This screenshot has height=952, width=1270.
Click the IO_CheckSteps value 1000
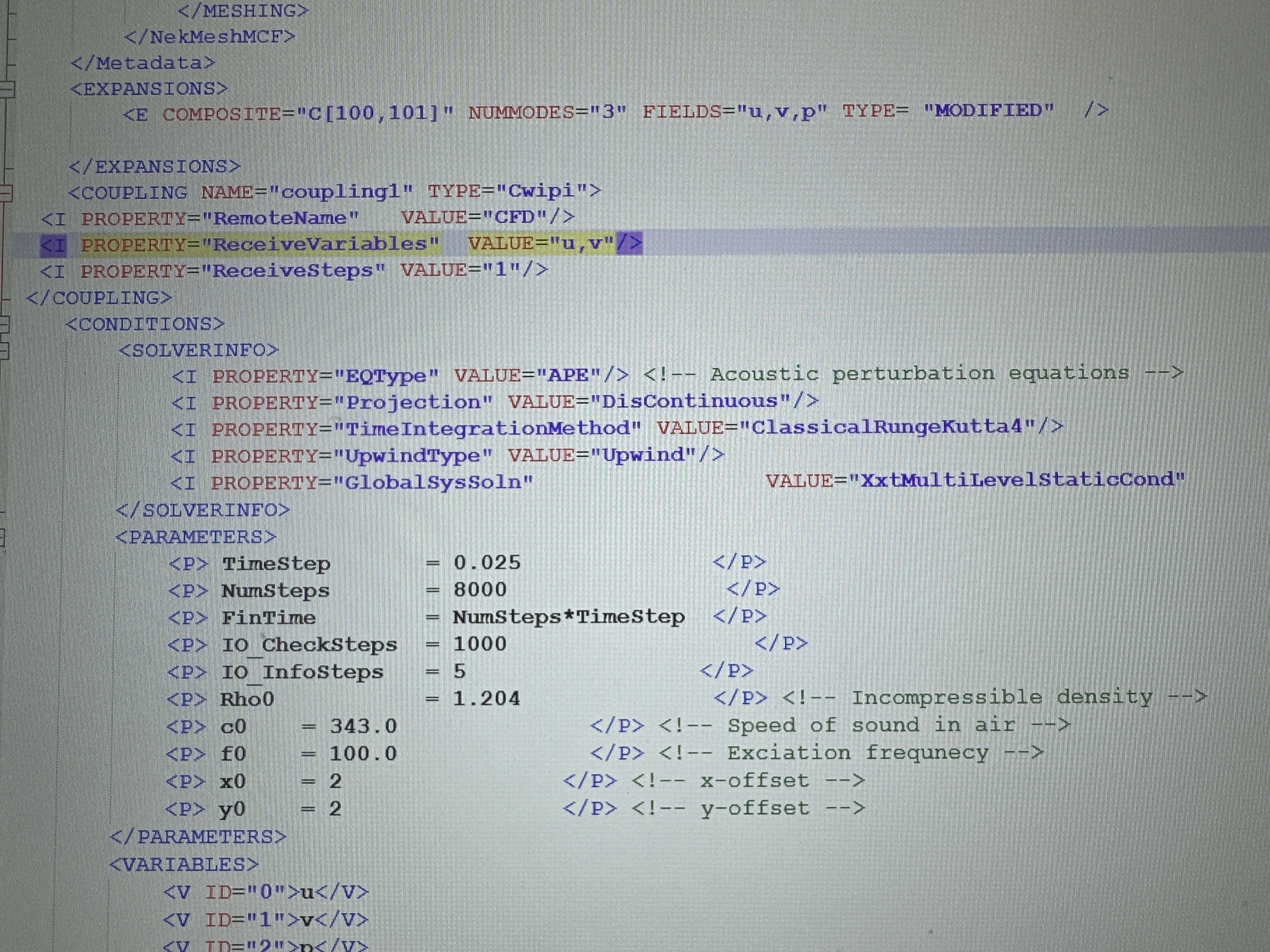click(x=480, y=644)
